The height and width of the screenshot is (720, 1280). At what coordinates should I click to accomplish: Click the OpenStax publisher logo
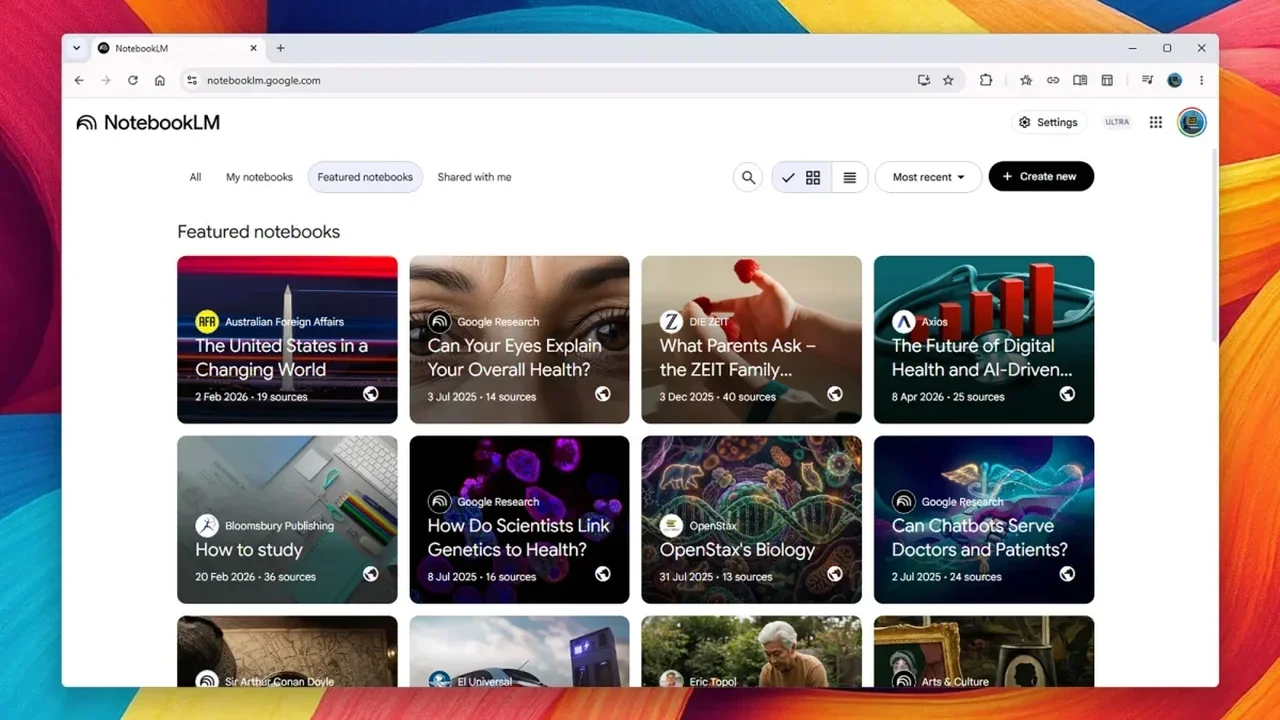point(671,526)
